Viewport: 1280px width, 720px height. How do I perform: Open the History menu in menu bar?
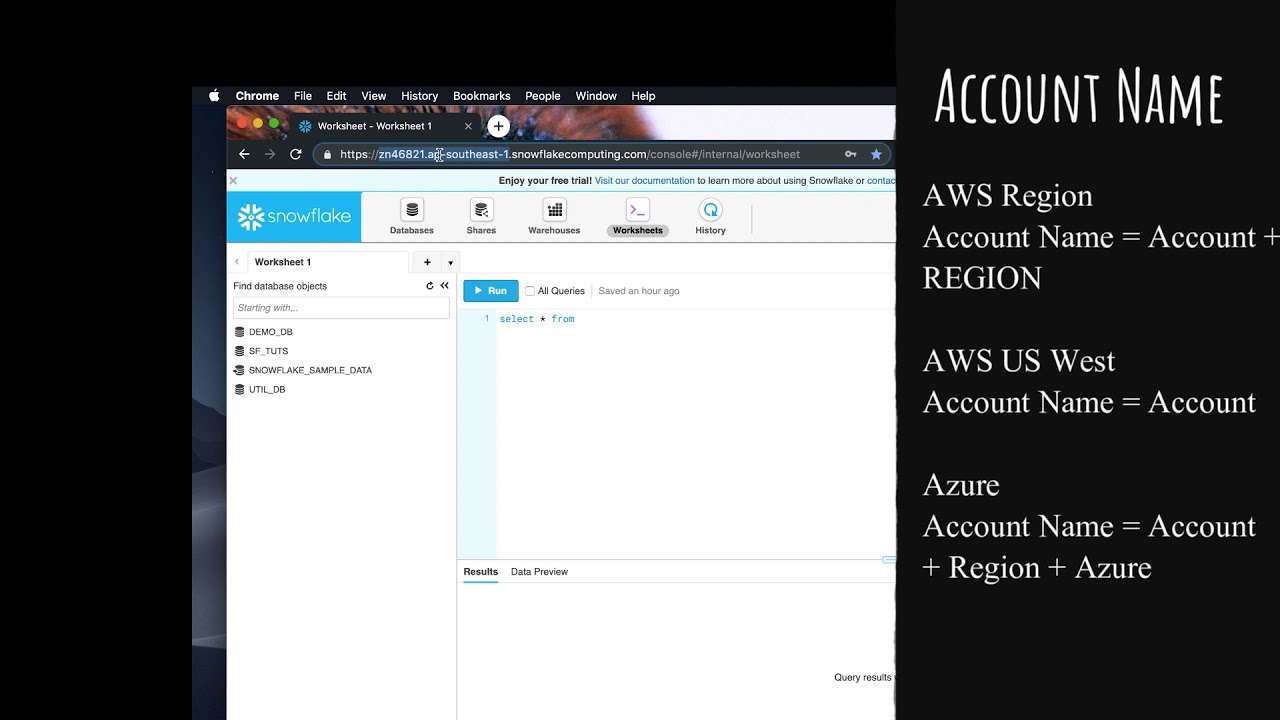[x=420, y=96]
